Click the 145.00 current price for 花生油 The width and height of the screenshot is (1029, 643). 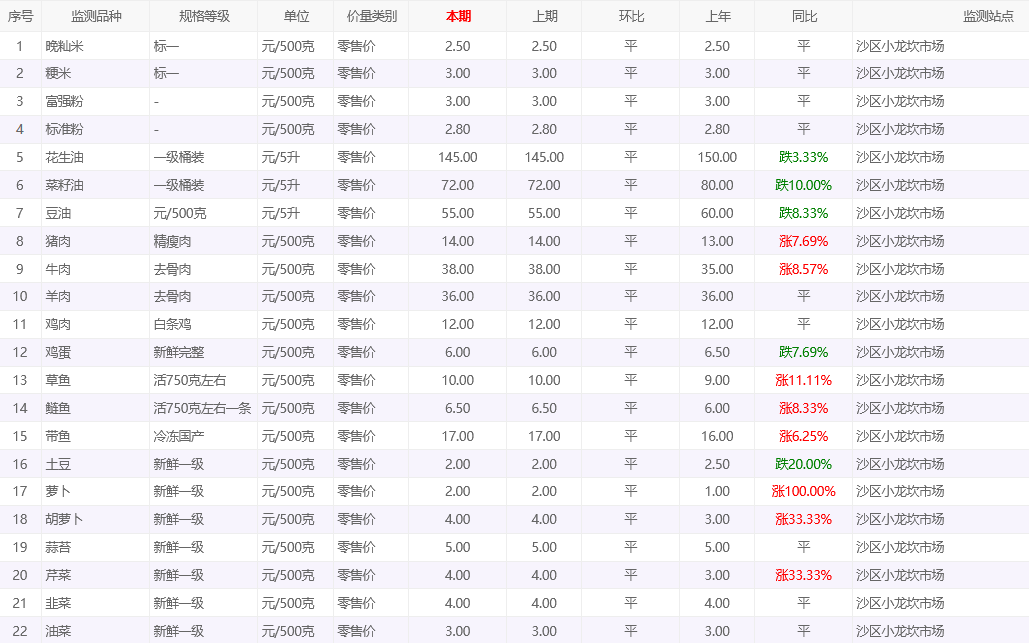click(x=457, y=157)
